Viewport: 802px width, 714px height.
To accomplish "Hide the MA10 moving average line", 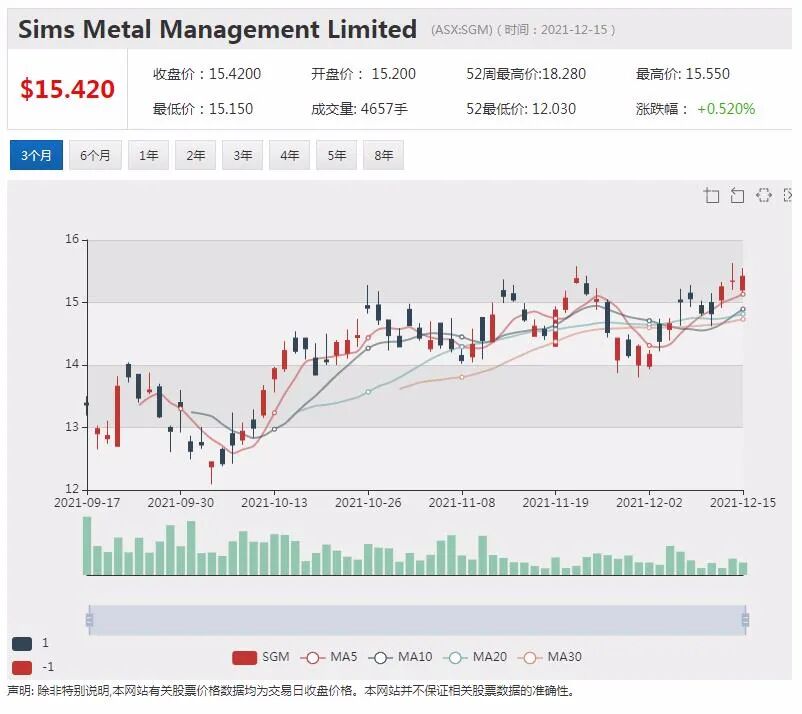I will pyautogui.click(x=400, y=657).
